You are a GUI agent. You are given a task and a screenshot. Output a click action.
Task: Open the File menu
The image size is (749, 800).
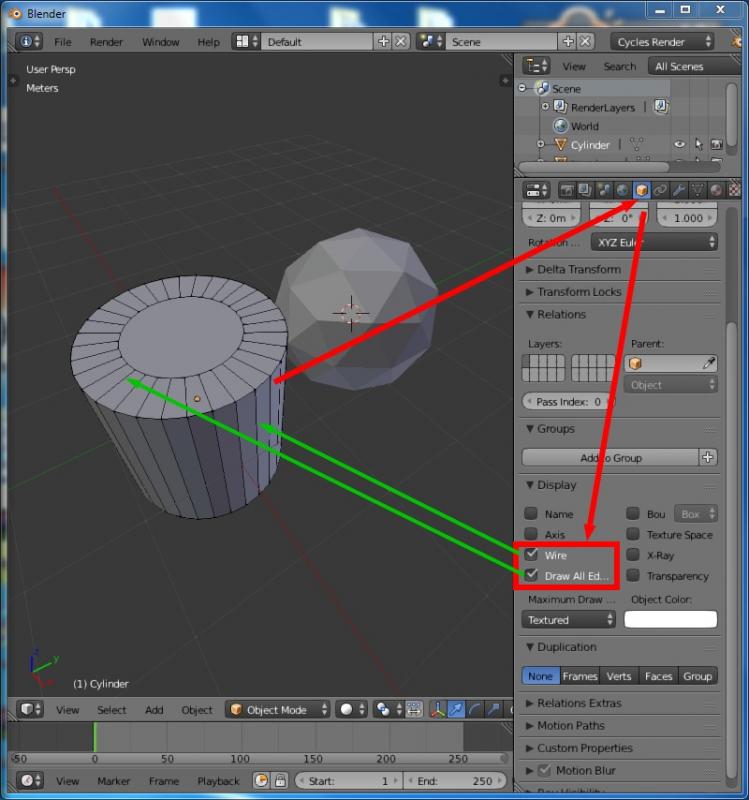point(63,42)
